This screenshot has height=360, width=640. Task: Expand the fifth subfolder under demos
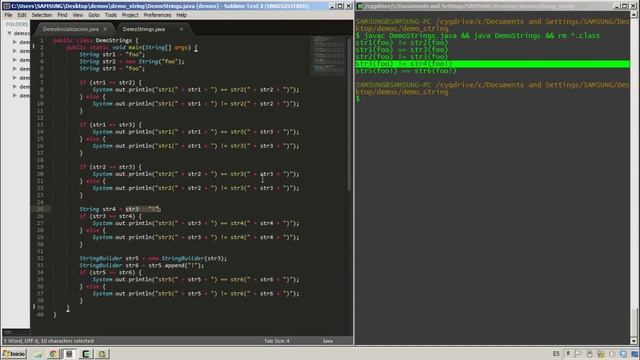coord(15,78)
